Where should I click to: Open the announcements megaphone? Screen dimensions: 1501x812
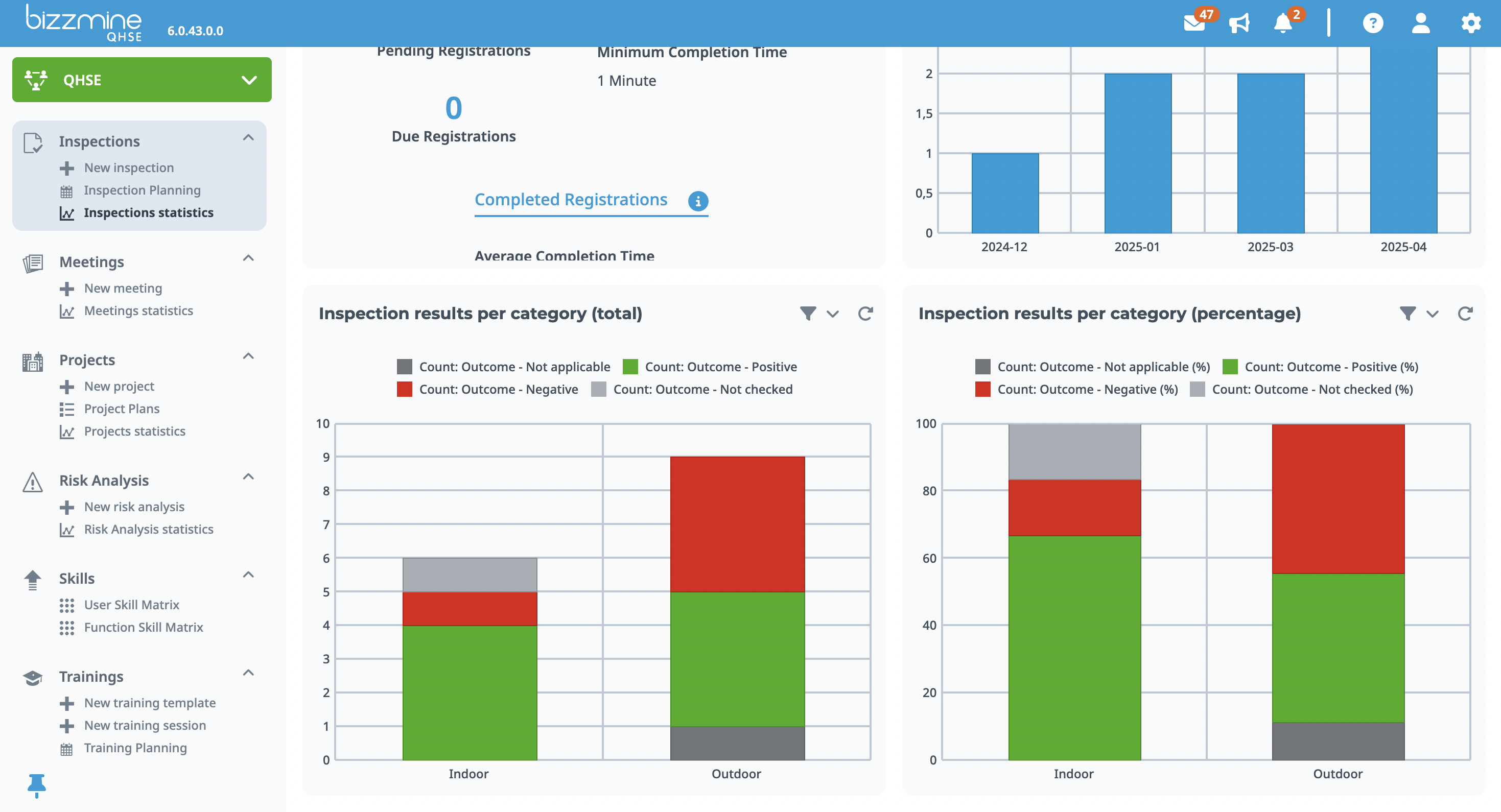click(1239, 23)
